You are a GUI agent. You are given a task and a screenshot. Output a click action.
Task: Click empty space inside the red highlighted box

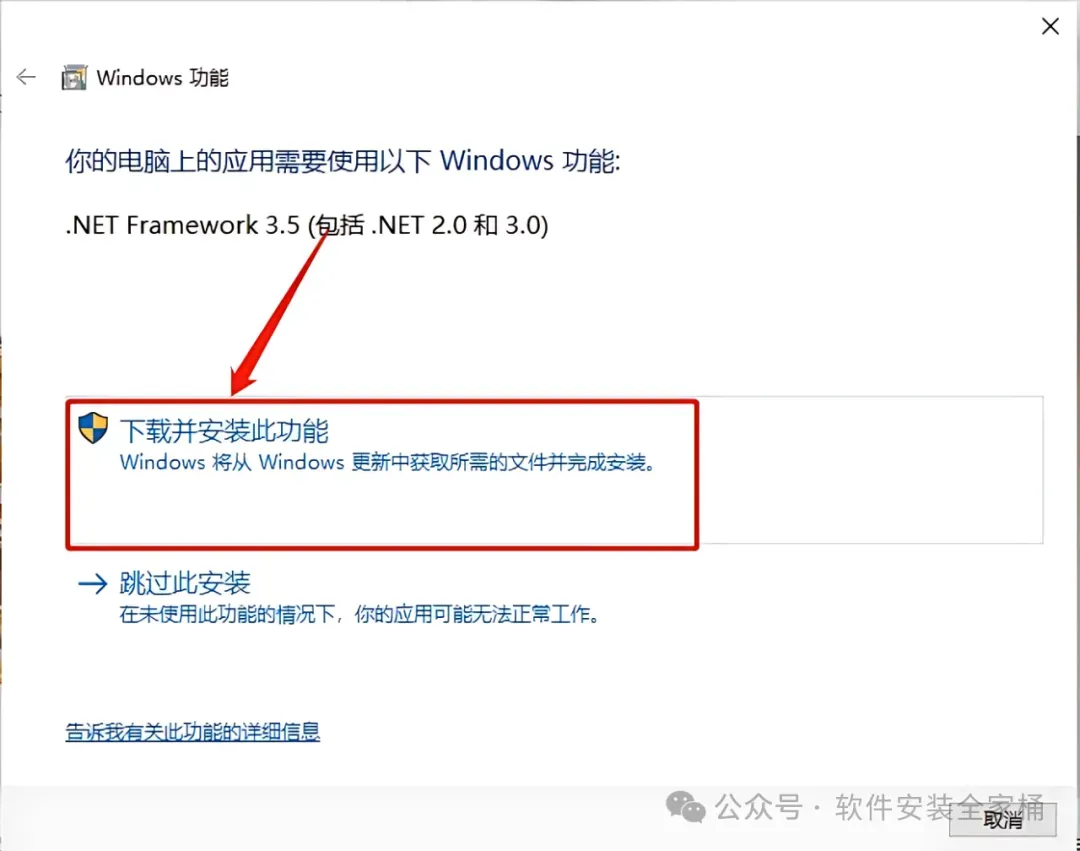[382, 509]
